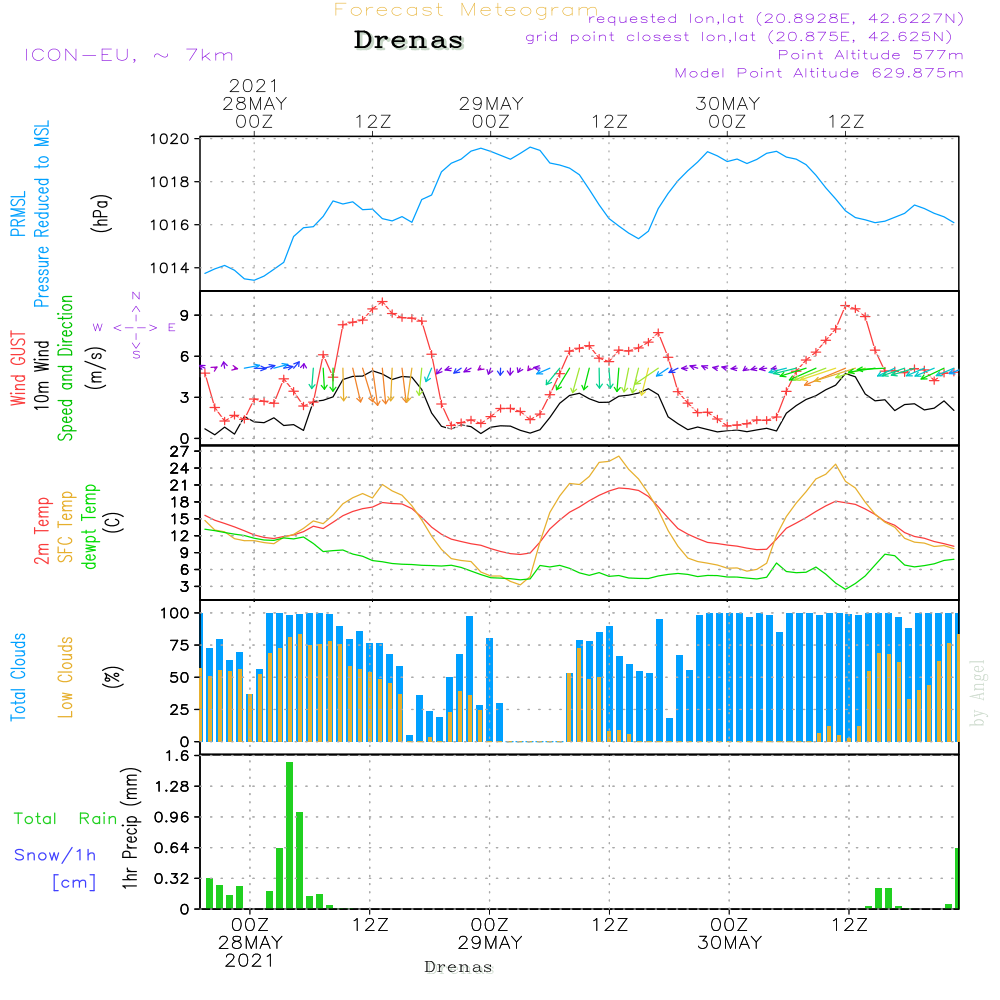Click the "[cm]" snow unit label

point(74,883)
